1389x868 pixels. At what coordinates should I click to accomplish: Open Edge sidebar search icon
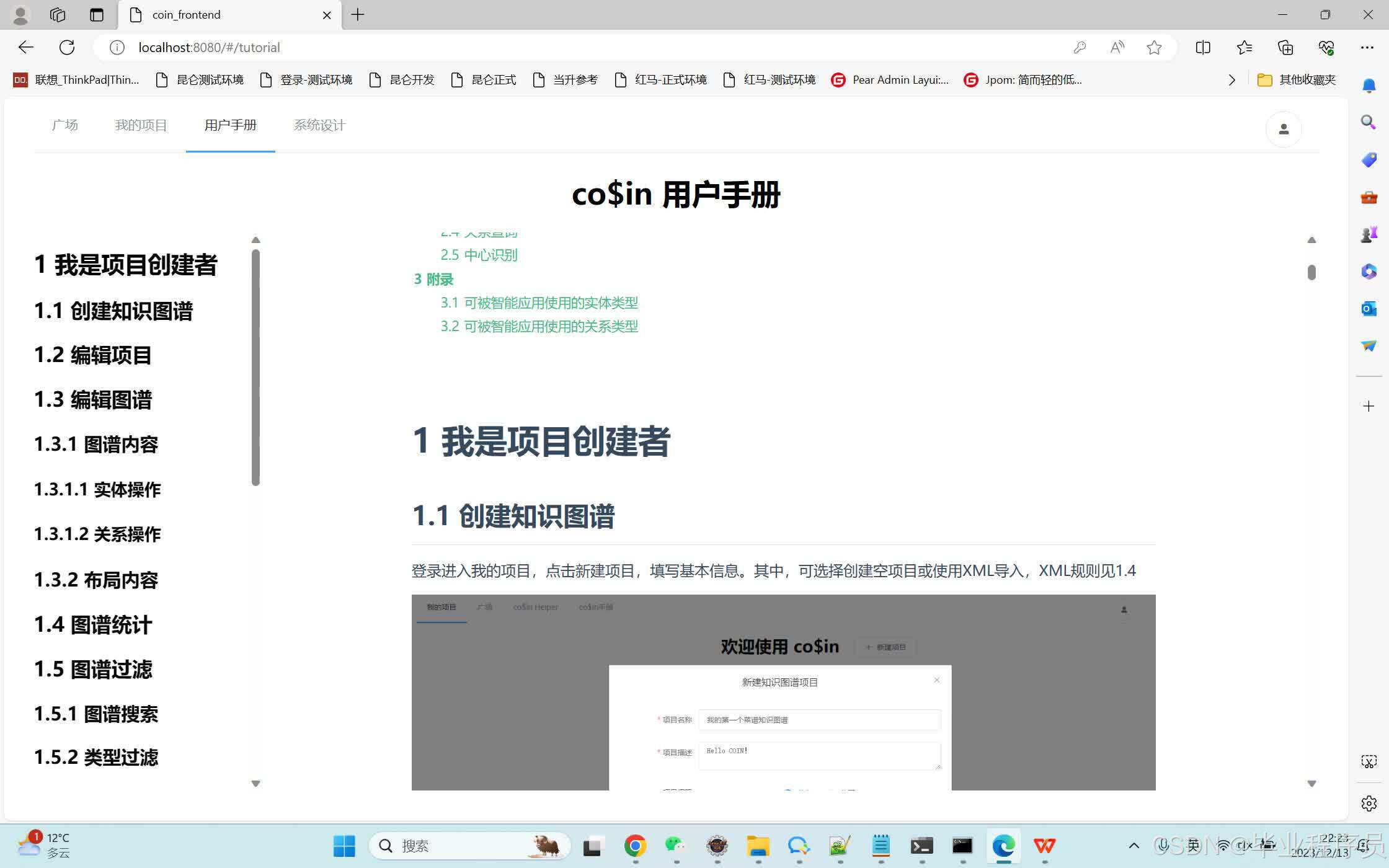[x=1369, y=122]
